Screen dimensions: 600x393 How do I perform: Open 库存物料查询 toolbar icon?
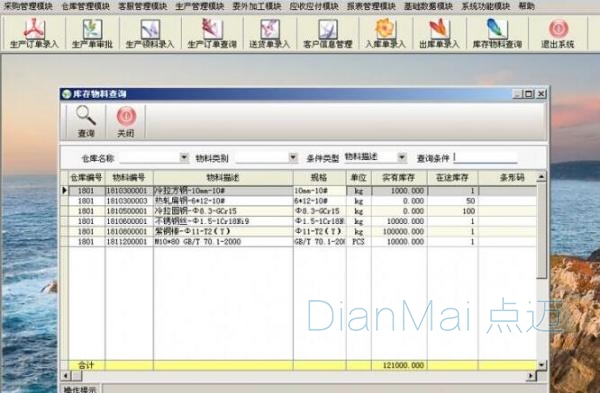coord(497,33)
